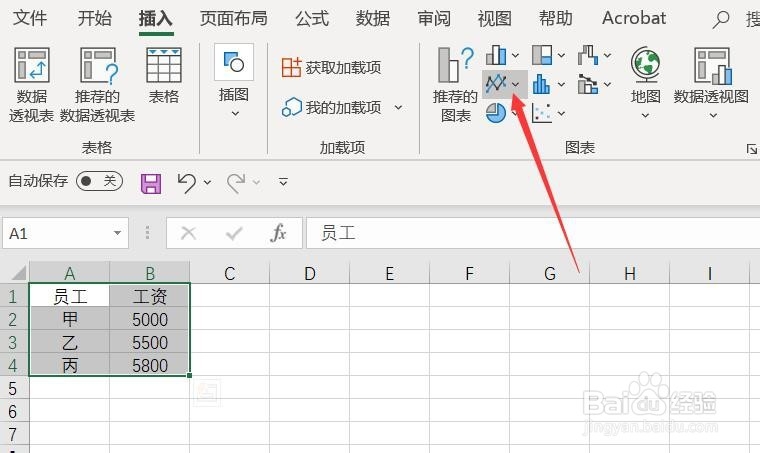Expand the 我的加载项 dropdown arrow
The height and width of the screenshot is (453, 760).
point(398,107)
